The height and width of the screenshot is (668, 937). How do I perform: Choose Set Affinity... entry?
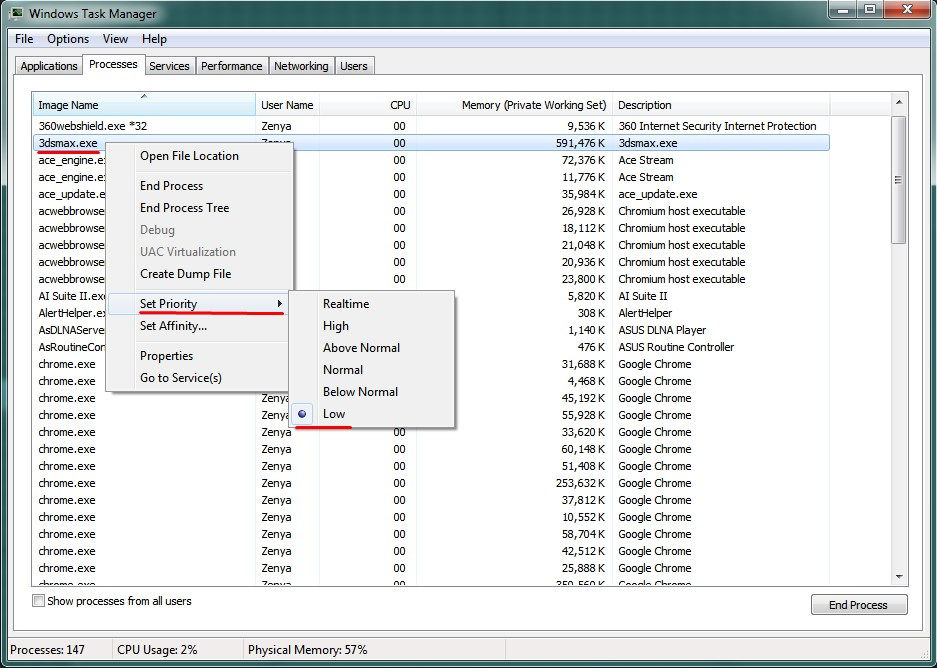[173, 326]
